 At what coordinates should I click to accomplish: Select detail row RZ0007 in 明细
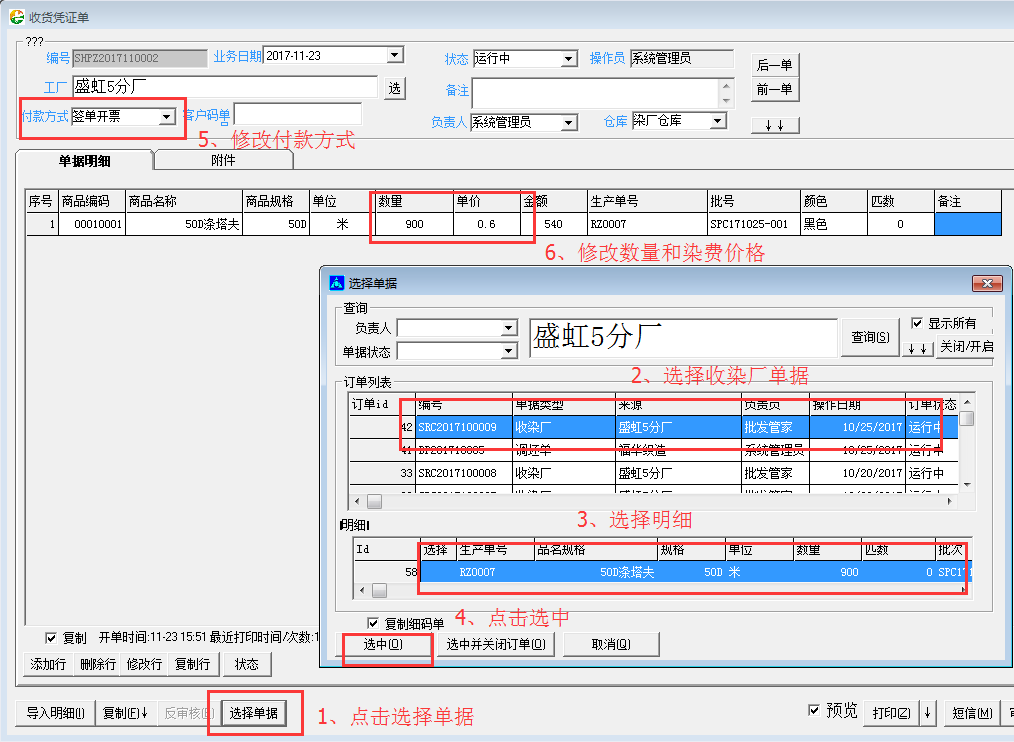coord(662,572)
